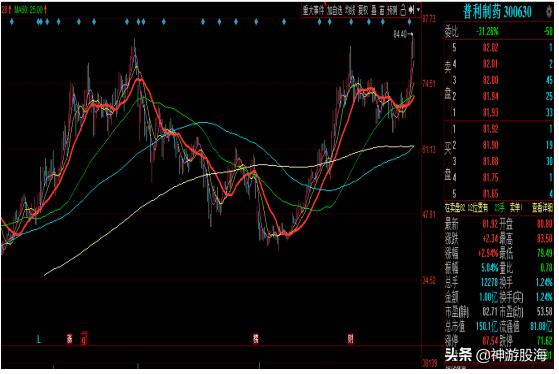Open the chart-type selector beside the lock
Screen dimensions: 559x374
pyautogui.click(x=411, y=10)
